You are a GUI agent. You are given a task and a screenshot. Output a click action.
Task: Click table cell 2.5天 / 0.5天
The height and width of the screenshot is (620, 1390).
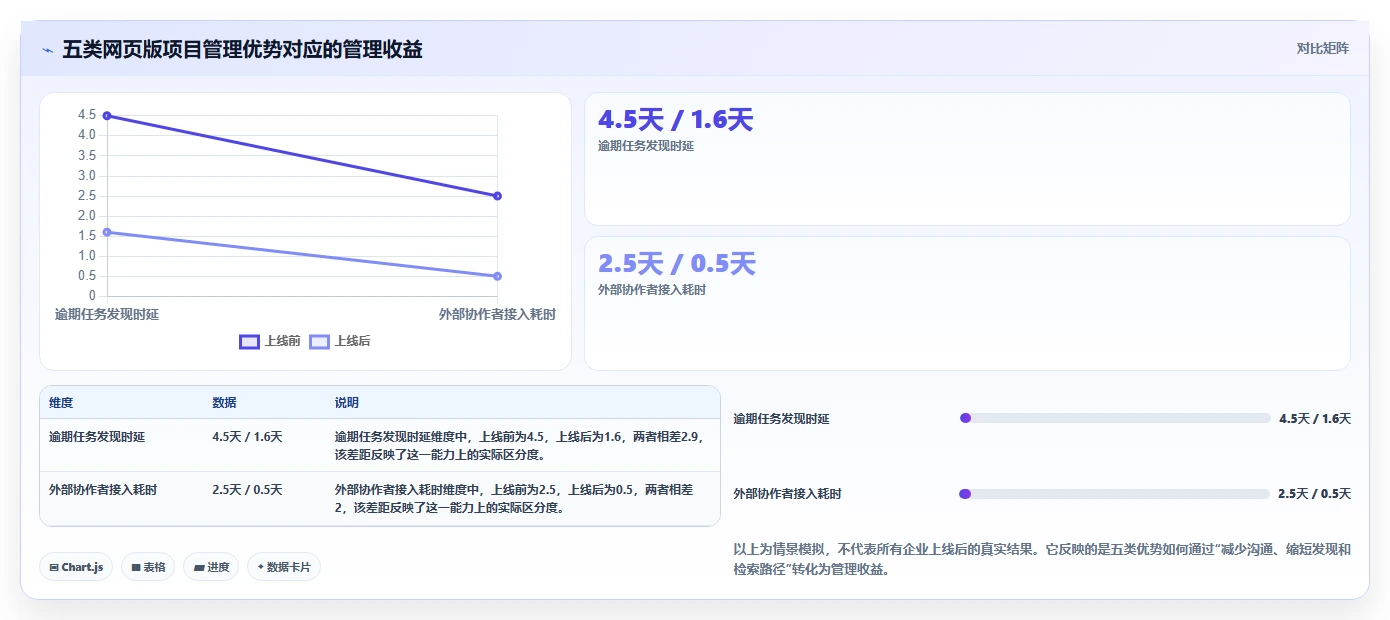[x=247, y=490]
